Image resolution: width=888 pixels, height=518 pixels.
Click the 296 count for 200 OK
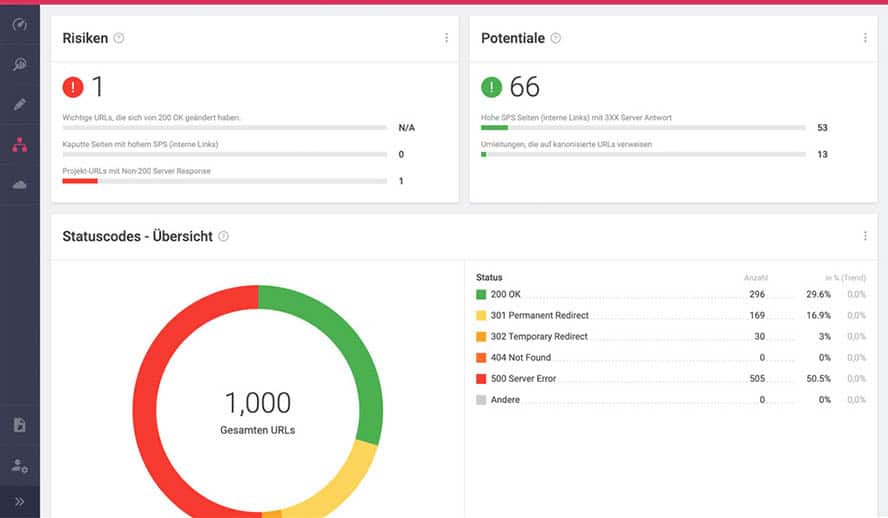tap(757, 294)
